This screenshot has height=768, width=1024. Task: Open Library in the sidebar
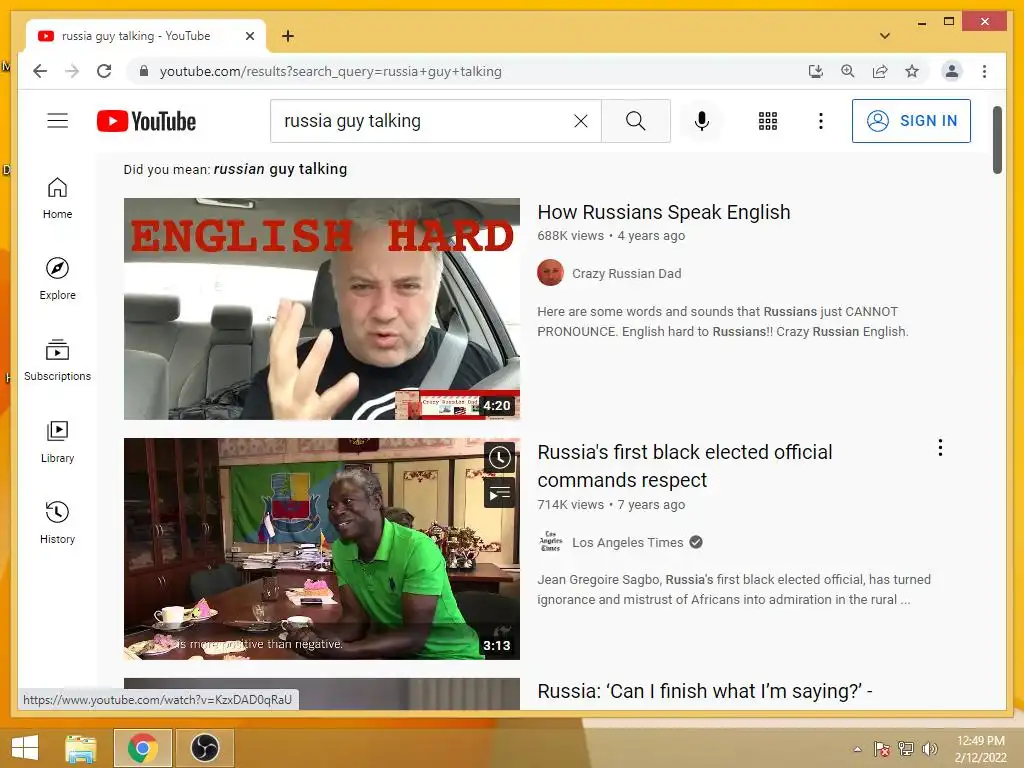[x=57, y=441]
